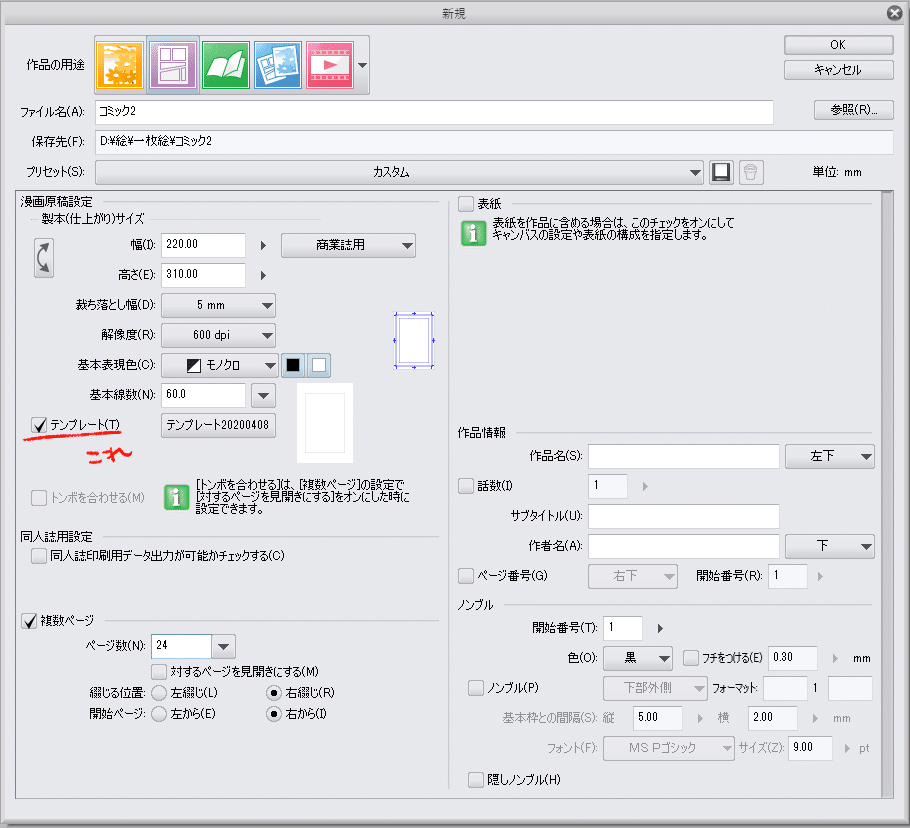Expand the work type list arrow
This screenshot has height=828, width=910.
click(x=363, y=65)
